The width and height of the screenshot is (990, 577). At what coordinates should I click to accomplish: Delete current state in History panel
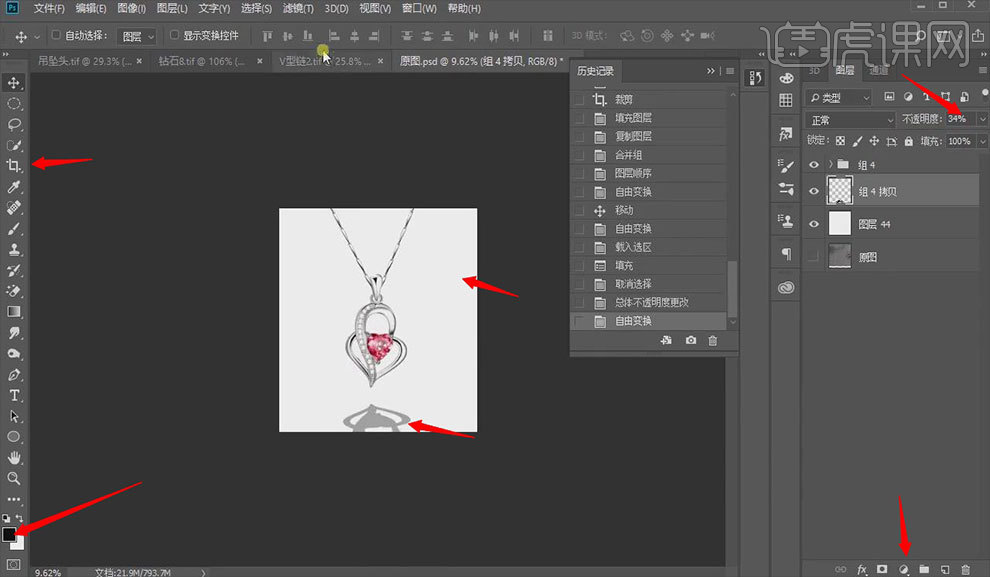713,341
